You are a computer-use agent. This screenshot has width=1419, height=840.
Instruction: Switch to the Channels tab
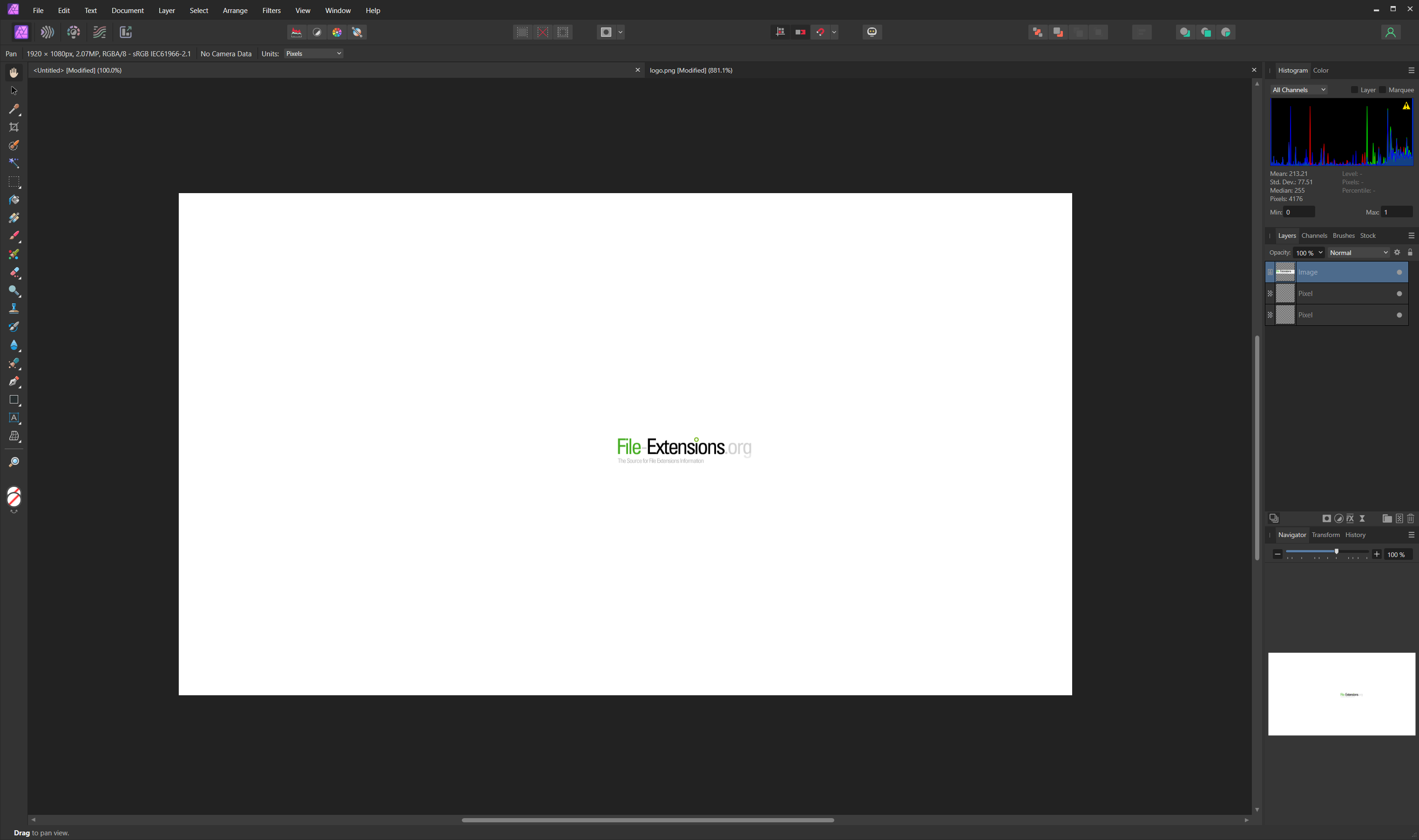[1314, 235]
